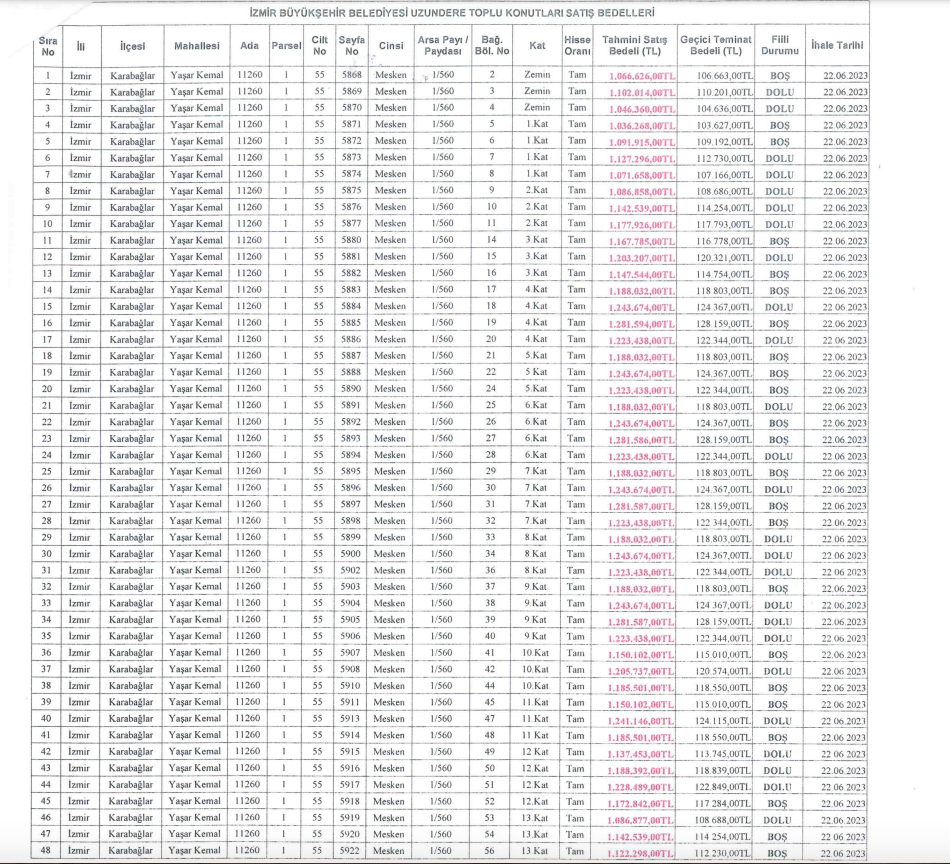The width and height of the screenshot is (950, 864).
Task: Click the 'Mahallesi' column header
Action: pos(196,45)
